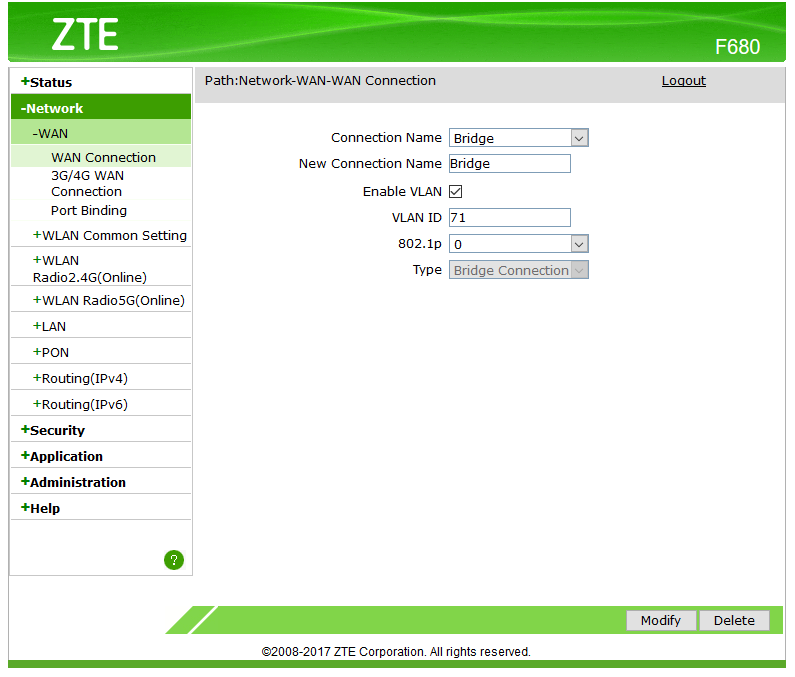Expand the Application menu section

tap(62, 456)
